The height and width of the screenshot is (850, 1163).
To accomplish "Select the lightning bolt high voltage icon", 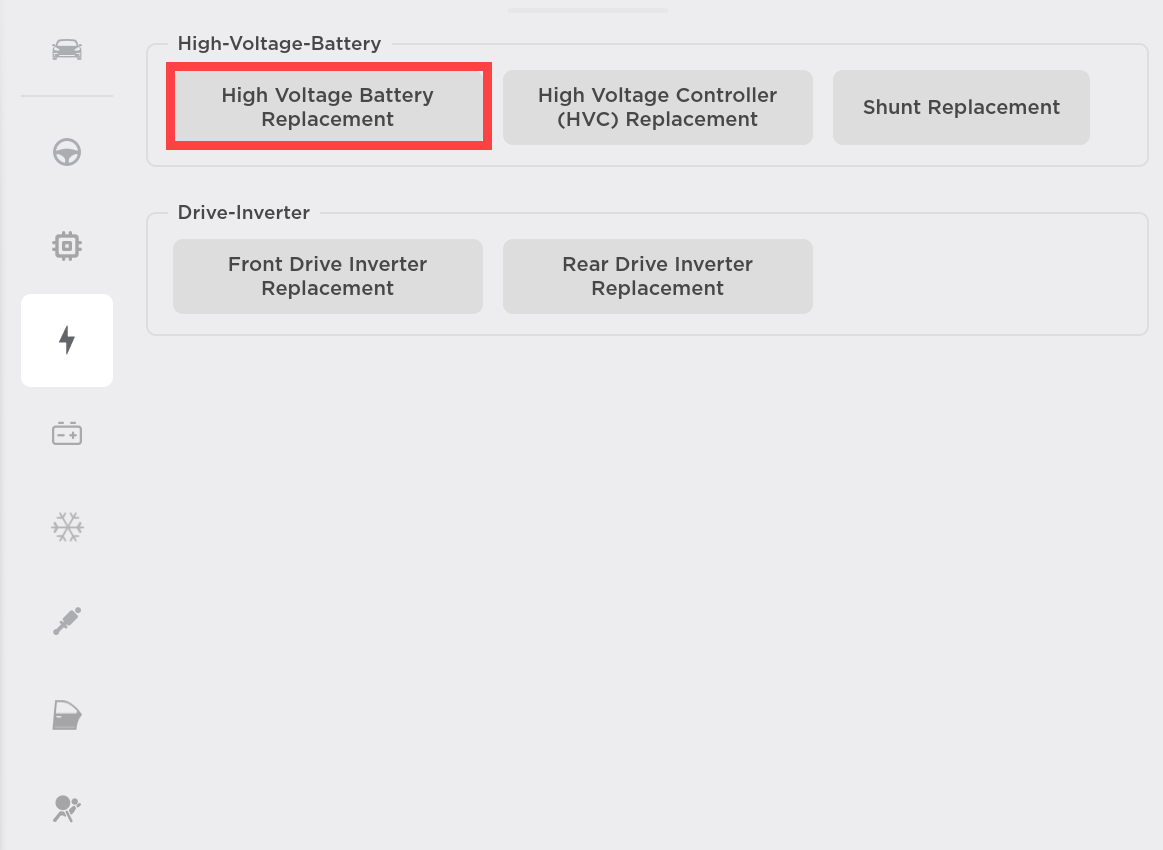I will (67, 340).
